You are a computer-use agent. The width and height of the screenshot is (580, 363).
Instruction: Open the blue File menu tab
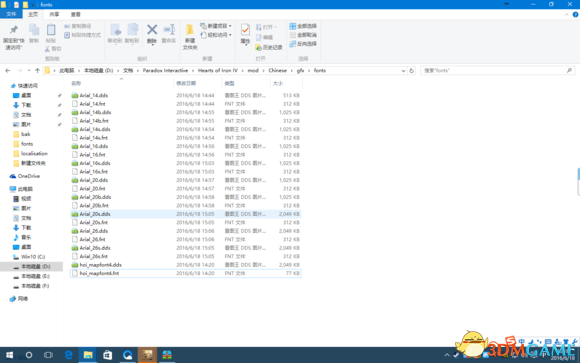pos(11,14)
